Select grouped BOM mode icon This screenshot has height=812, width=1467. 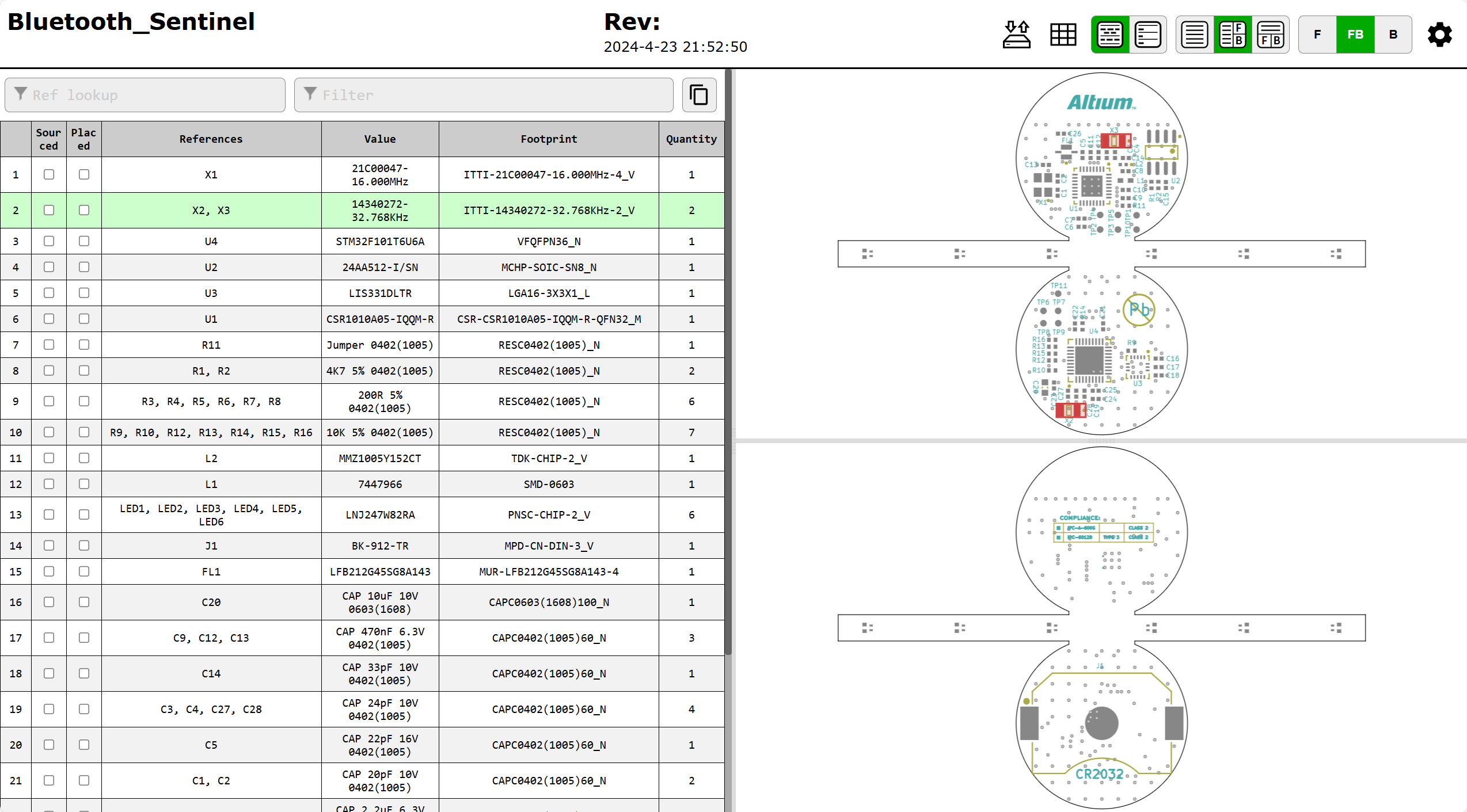(x=1109, y=35)
